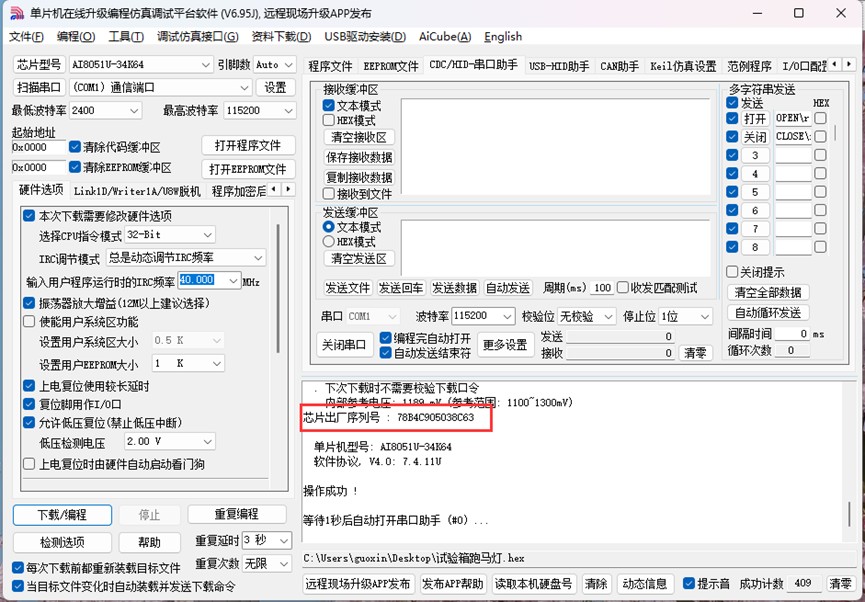Expand the COM1 communication port dropdown
The height and width of the screenshot is (602, 865).
pyautogui.click(x=245, y=88)
